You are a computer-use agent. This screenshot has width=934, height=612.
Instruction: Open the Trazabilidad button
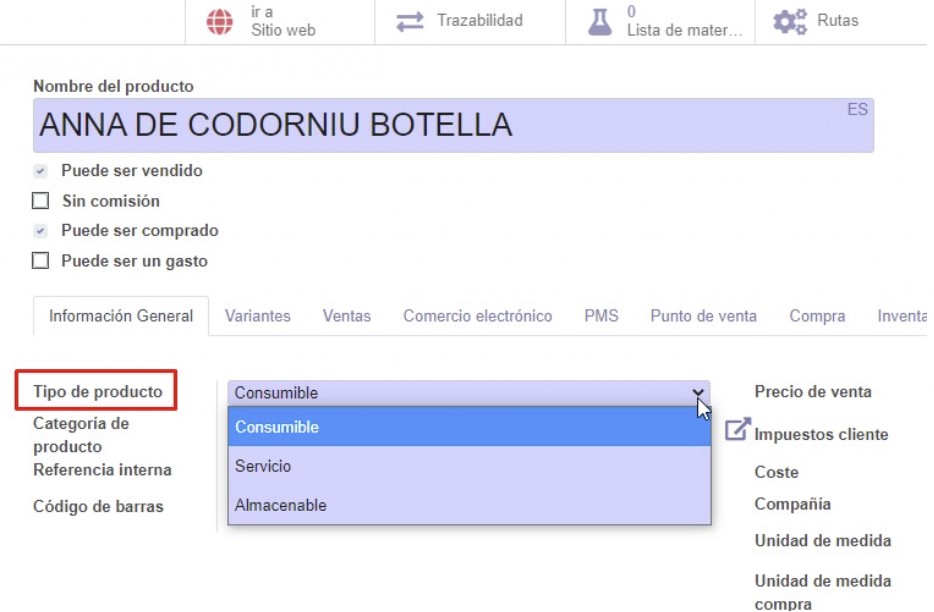[470, 21]
